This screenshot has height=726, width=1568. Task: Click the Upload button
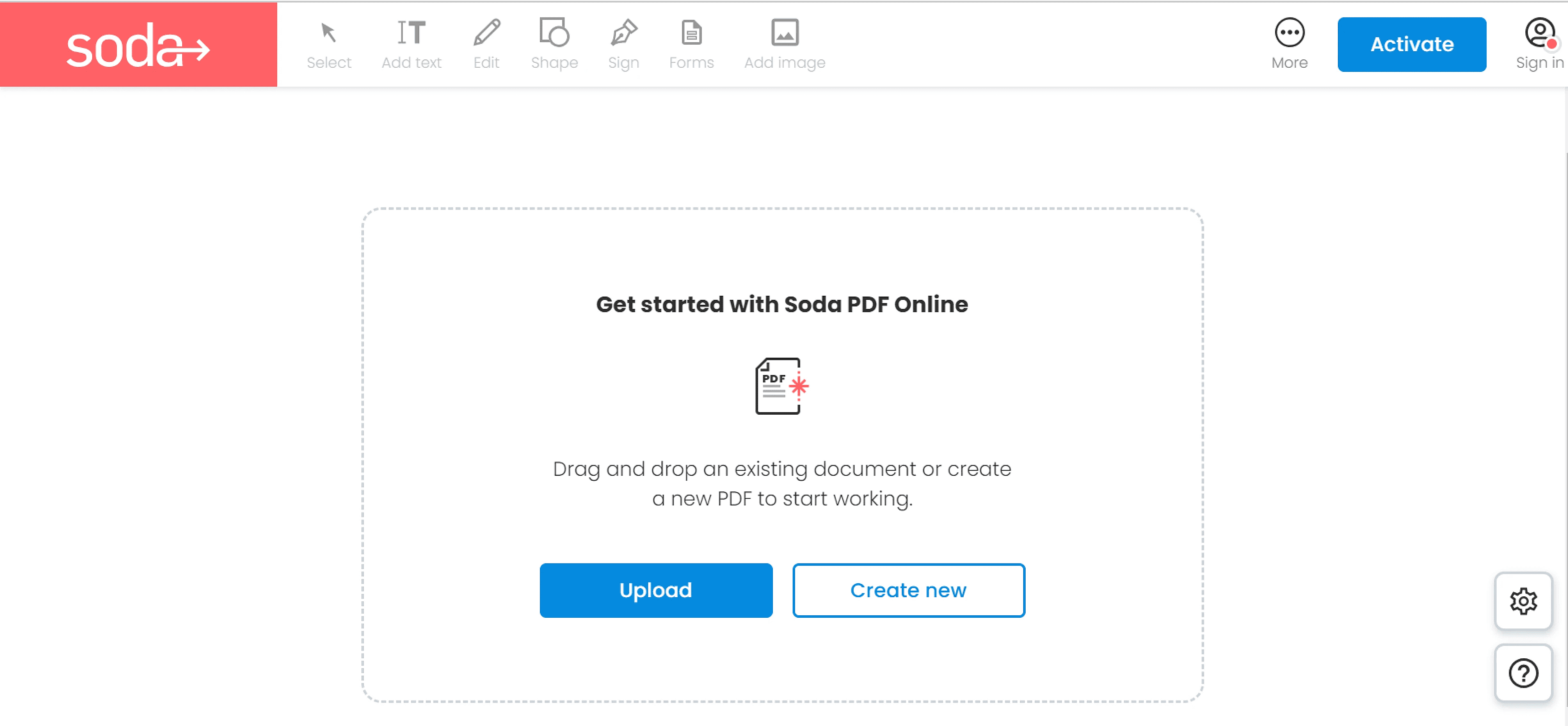tap(656, 590)
